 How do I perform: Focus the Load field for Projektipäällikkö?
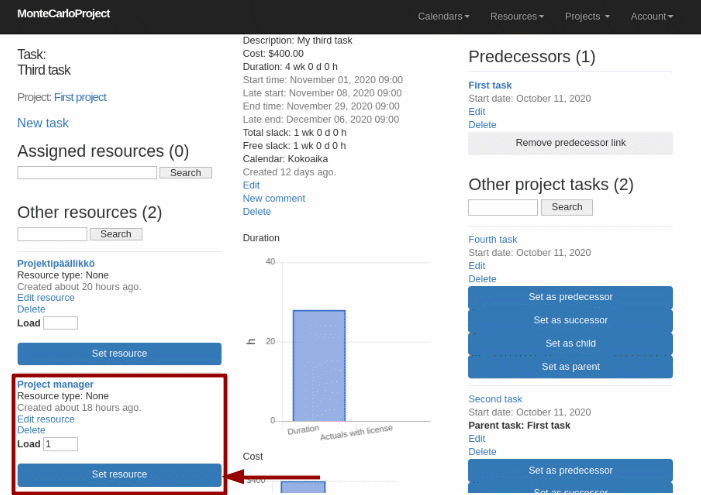(60, 323)
